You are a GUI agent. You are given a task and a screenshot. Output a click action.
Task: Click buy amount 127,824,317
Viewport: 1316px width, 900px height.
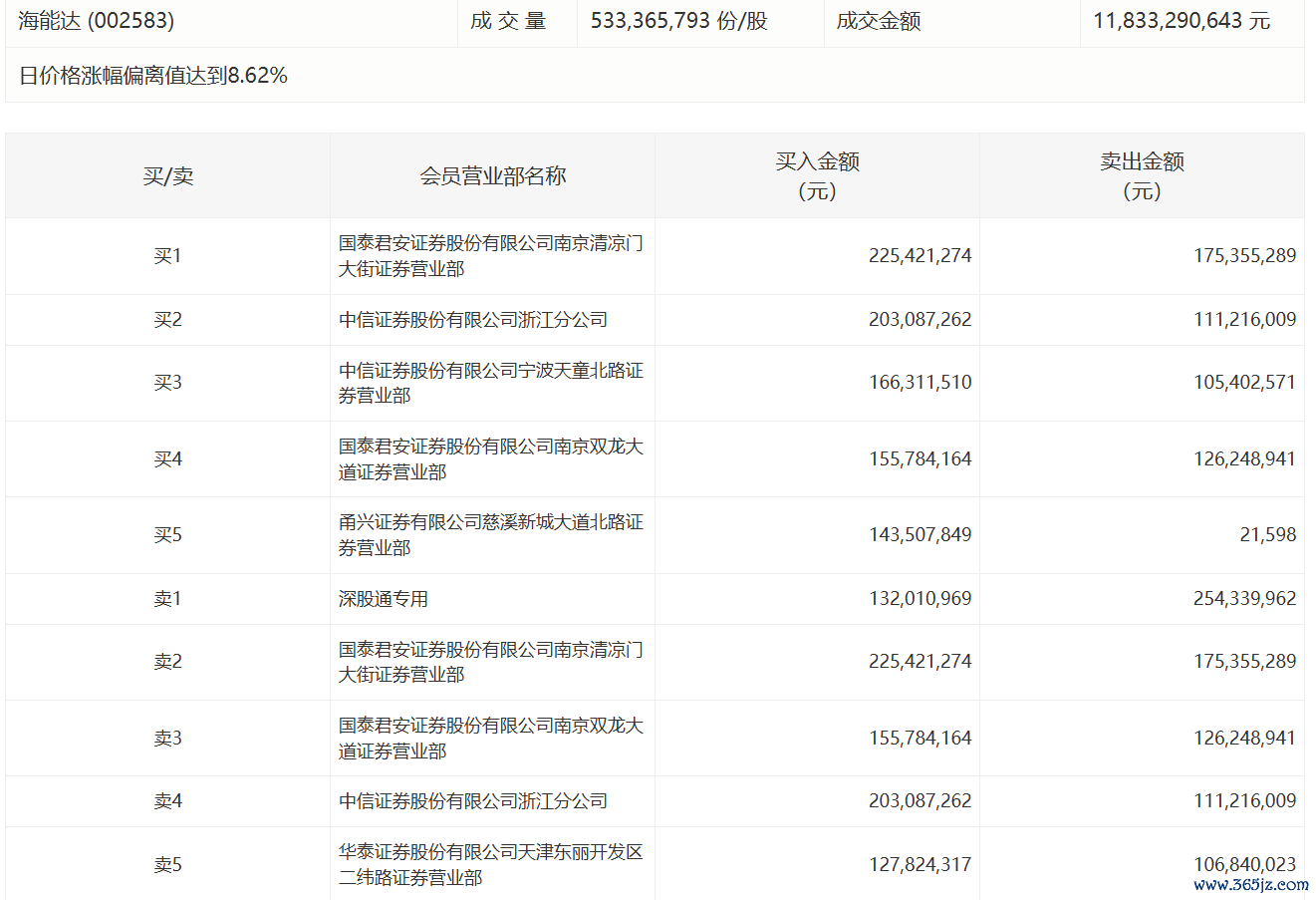pyautogui.click(x=921, y=865)
